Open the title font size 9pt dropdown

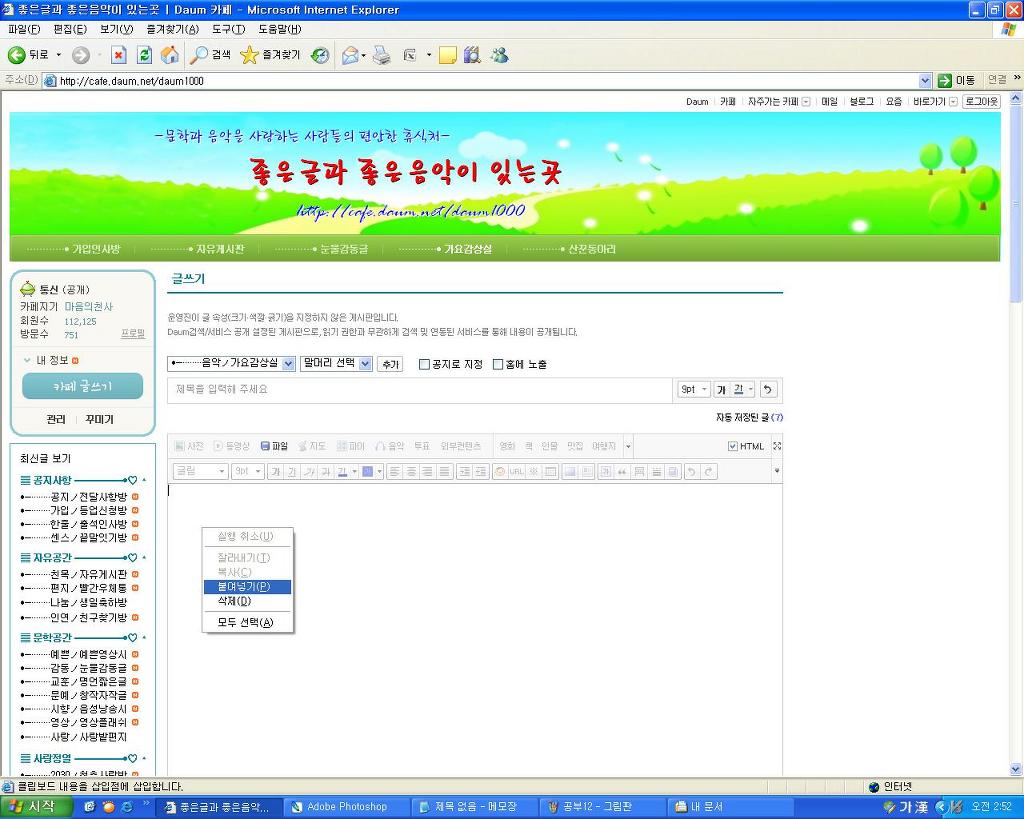pyautogui.click(x=694, y=389)
